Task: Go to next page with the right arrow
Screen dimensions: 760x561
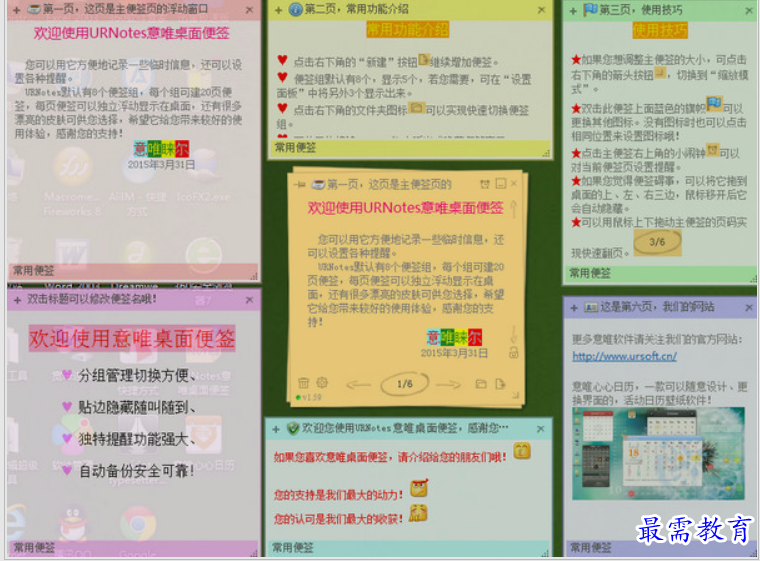Action: click(x=448, y=385)
